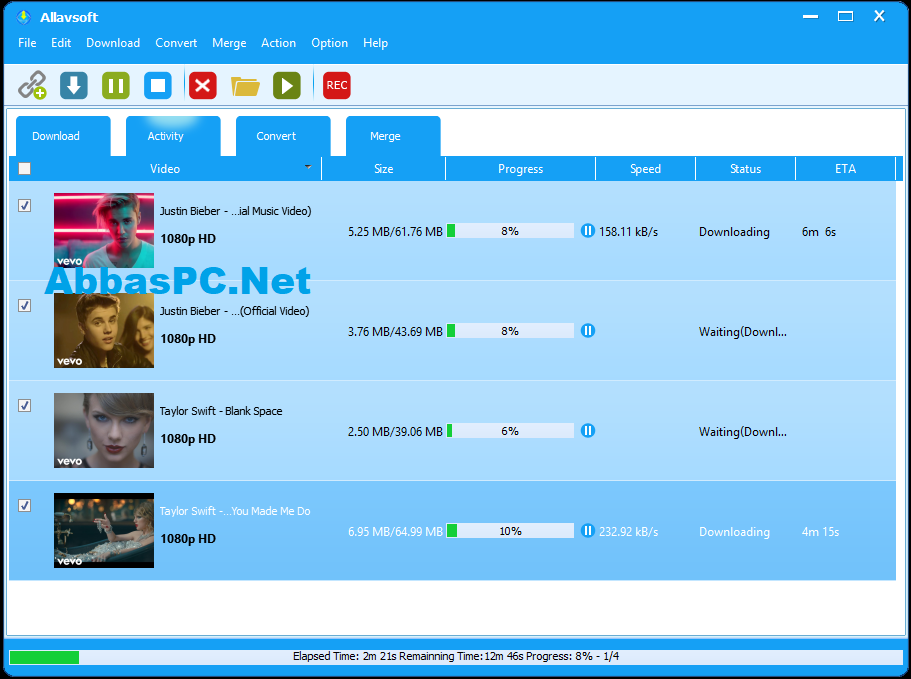Select the Justin Bieber Music Video thumbnail
Viewport: 911px width, 679px height.
pyautogui.click(x=104, y=231)
